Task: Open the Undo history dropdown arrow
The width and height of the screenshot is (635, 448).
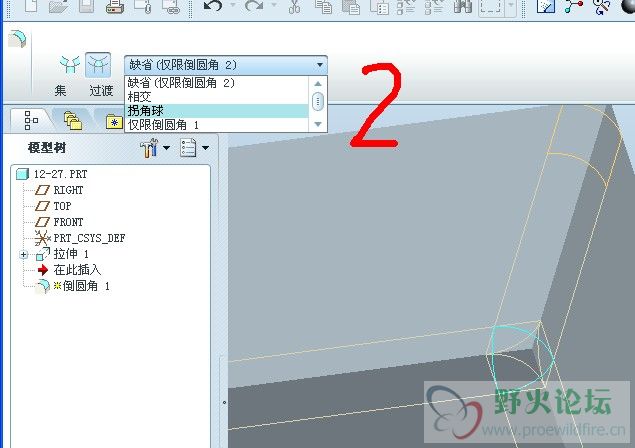Action: (x=233, y=5)
